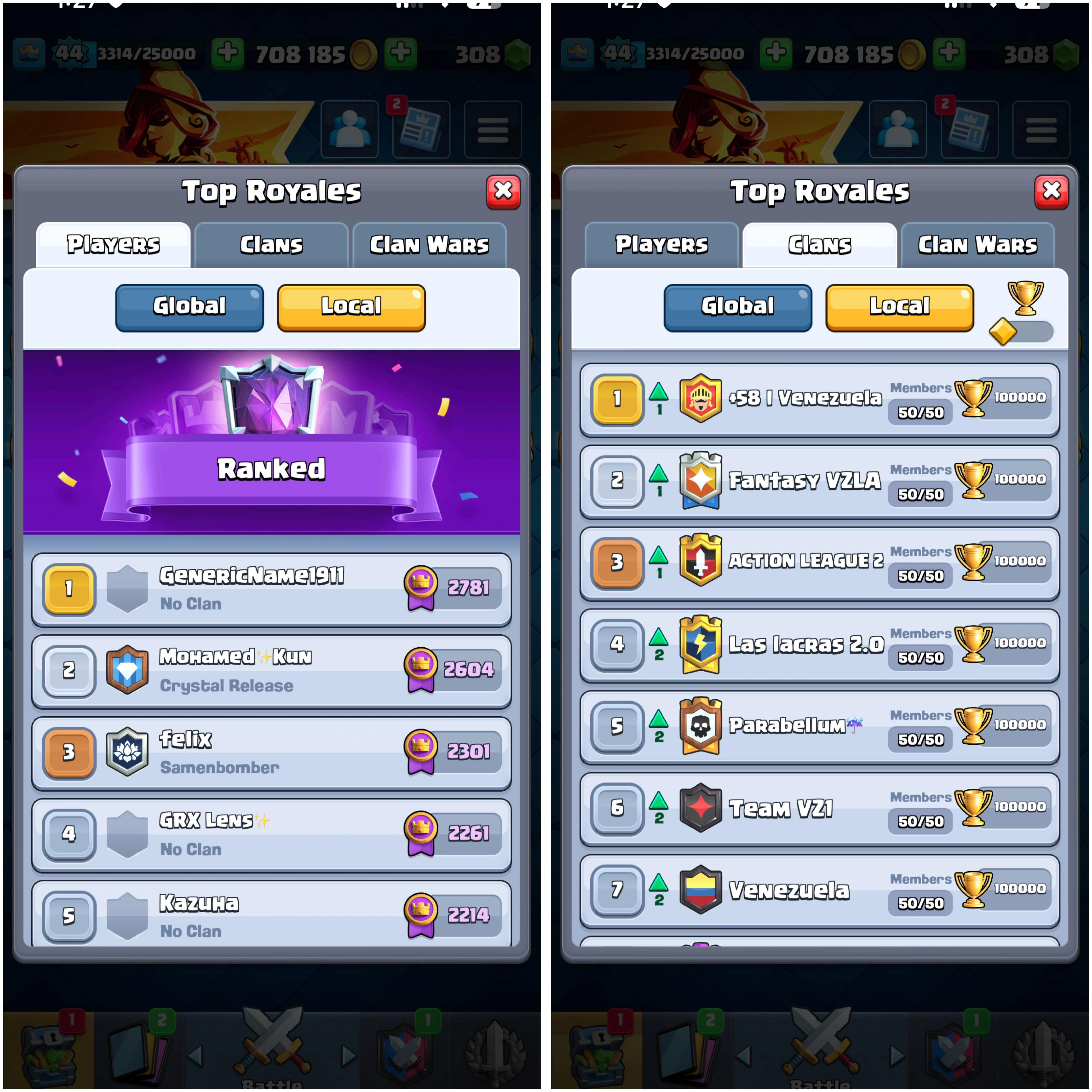The height and width of the screenshot is (1092, 1092).
Task: Tap the Mohamed Kun Crystal Release clan badge
Action: coord(128,670)
